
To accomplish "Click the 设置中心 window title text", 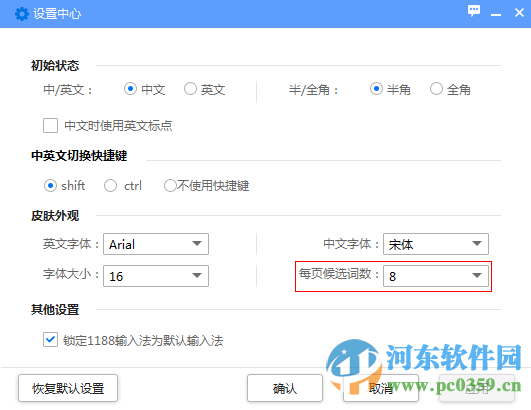I will coord(57,14).
